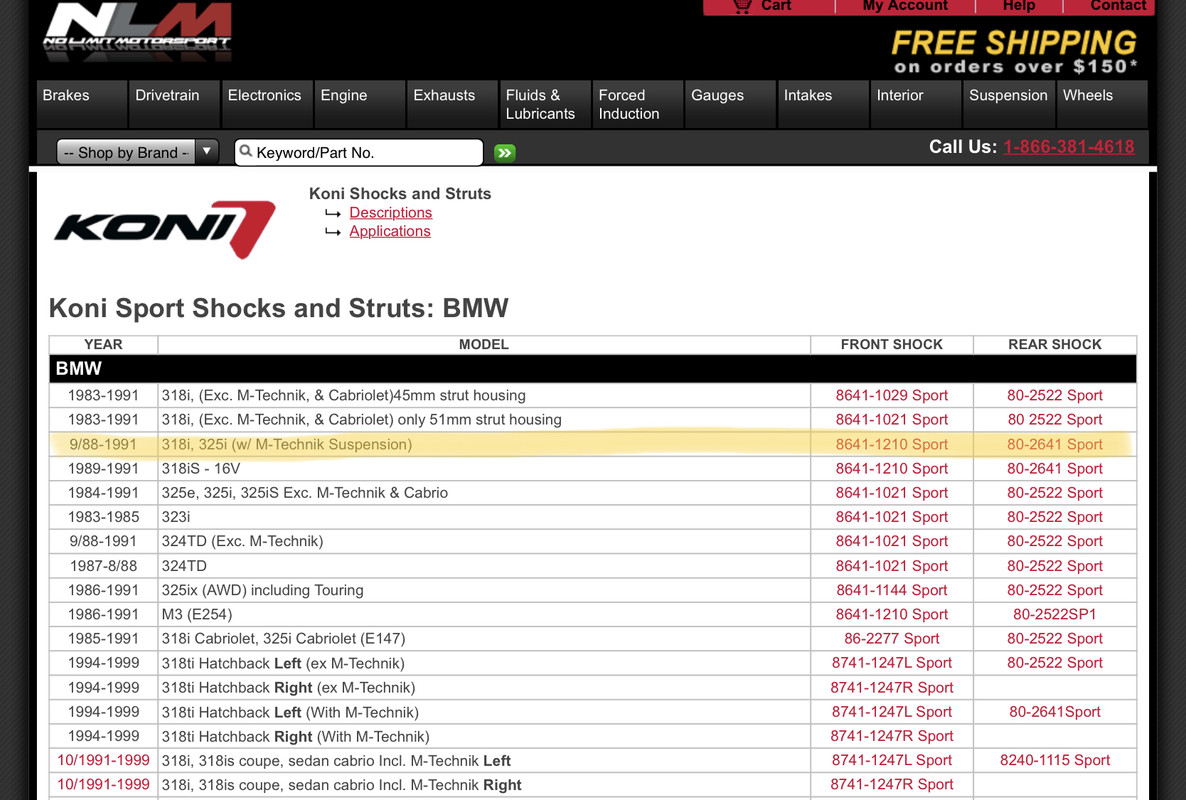This screenshot has width=1186, height=800.
Task: Open 80-2522SP1 rear shock for M3
Action: point(1054,615)
